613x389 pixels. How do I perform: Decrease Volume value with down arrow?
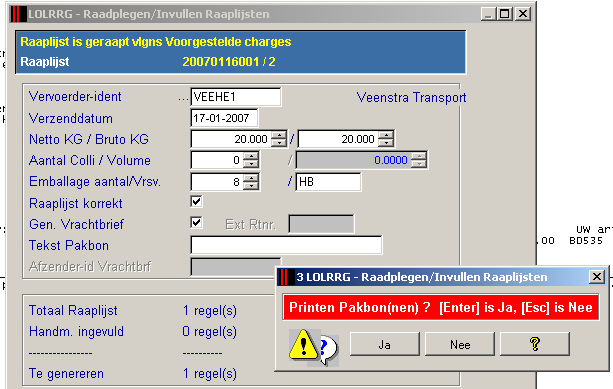(x=419, y=164)
